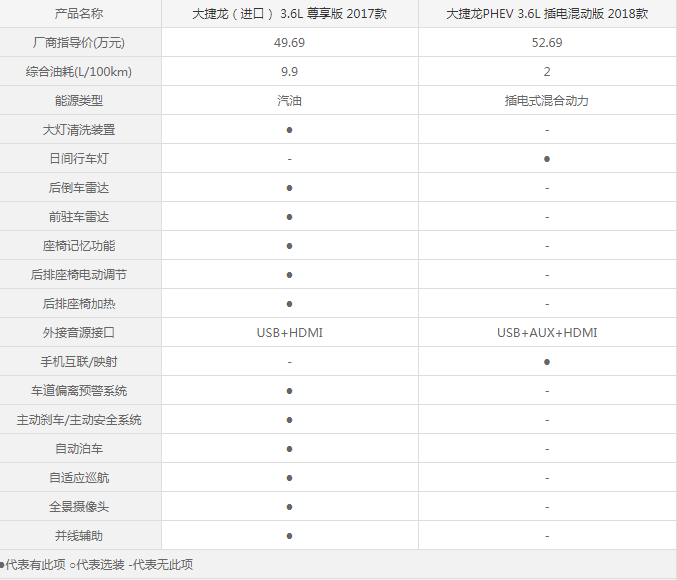Screen dimensions: 677x580
Task: Select the price value 49.69
Action: click(289, 43)
